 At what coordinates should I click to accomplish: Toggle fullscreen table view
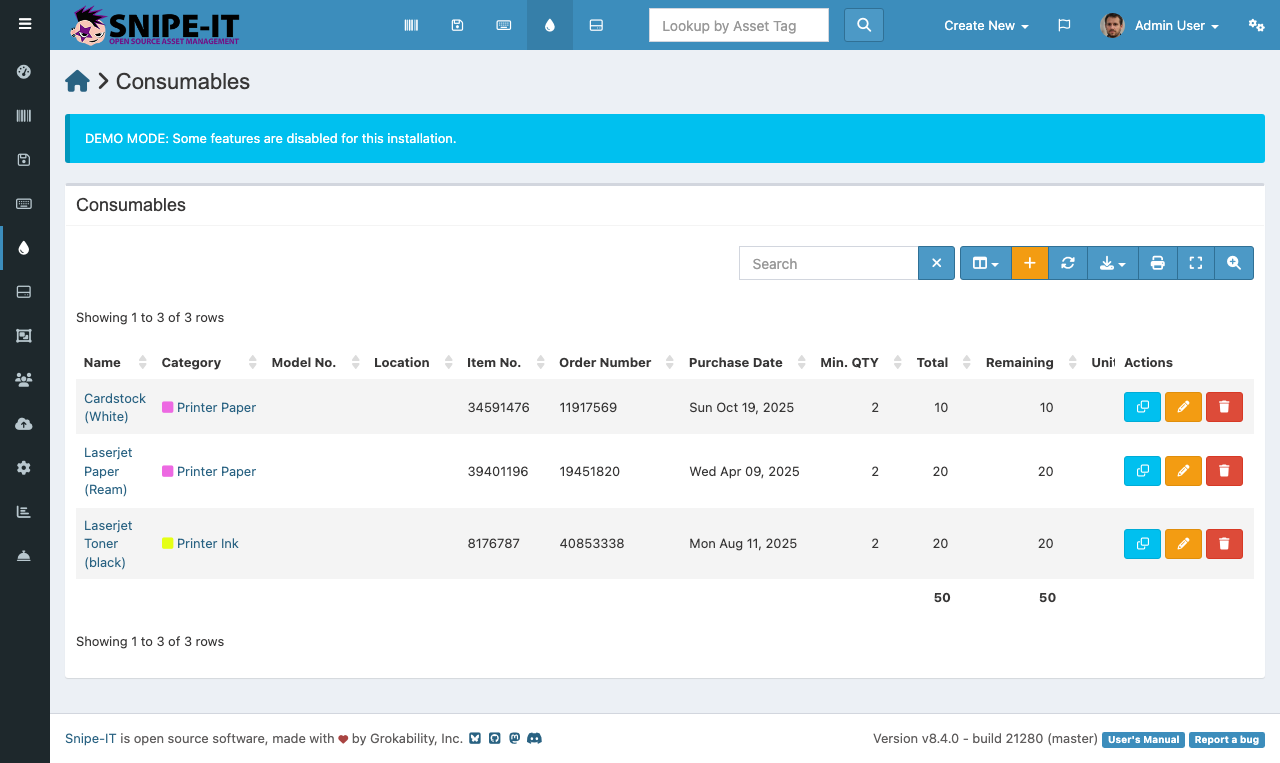(1196, 263)
